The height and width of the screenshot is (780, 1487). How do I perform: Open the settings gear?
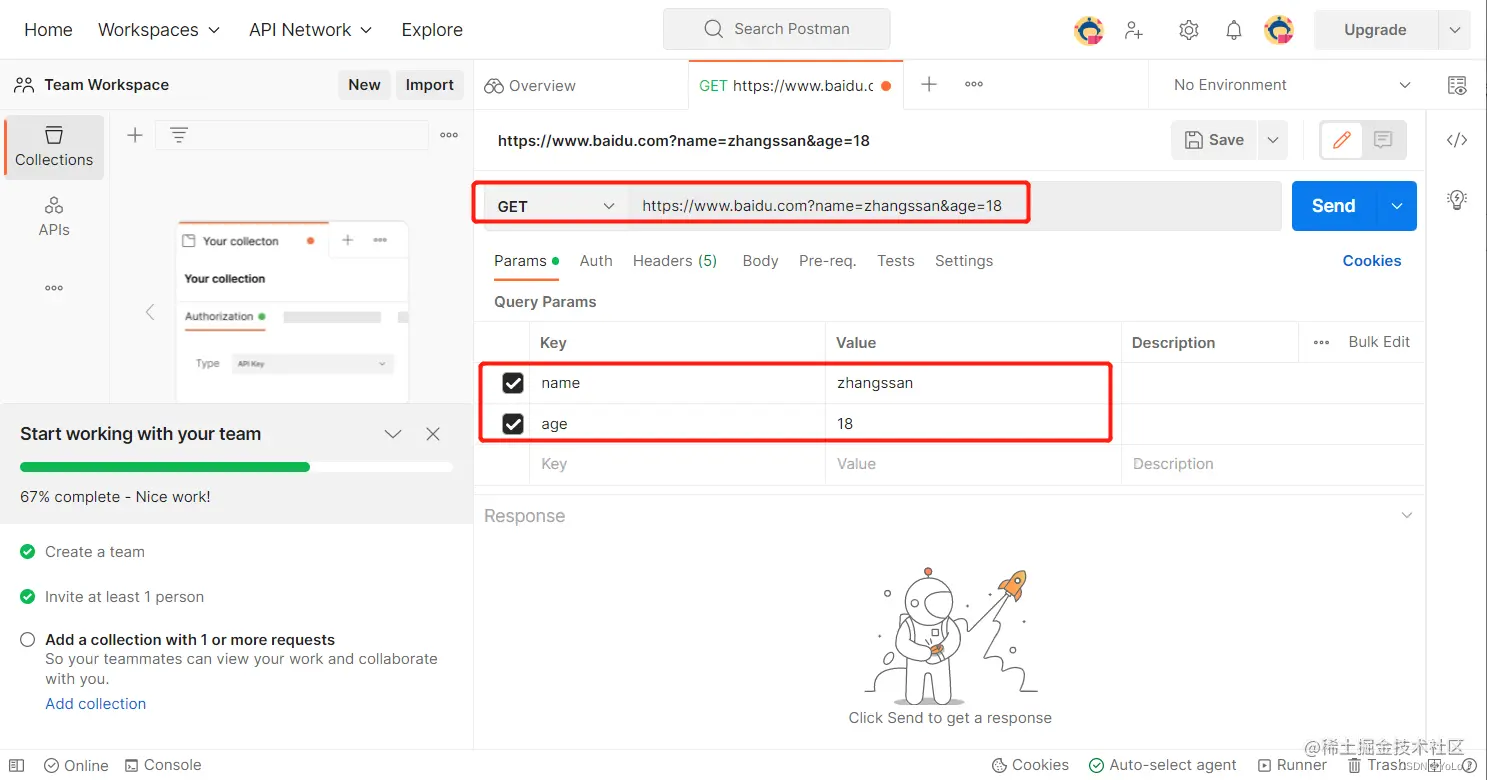[x=1188, y=30]
